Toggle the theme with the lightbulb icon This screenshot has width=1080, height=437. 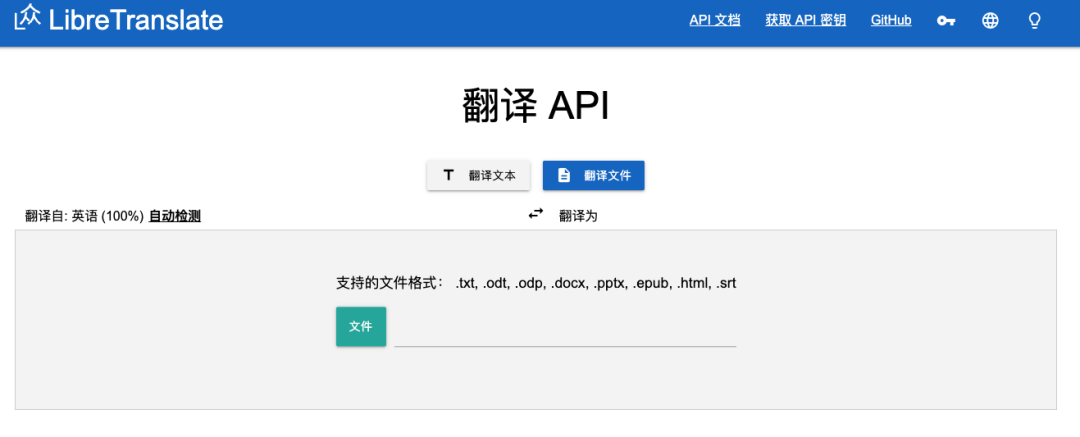(1034, 21)
